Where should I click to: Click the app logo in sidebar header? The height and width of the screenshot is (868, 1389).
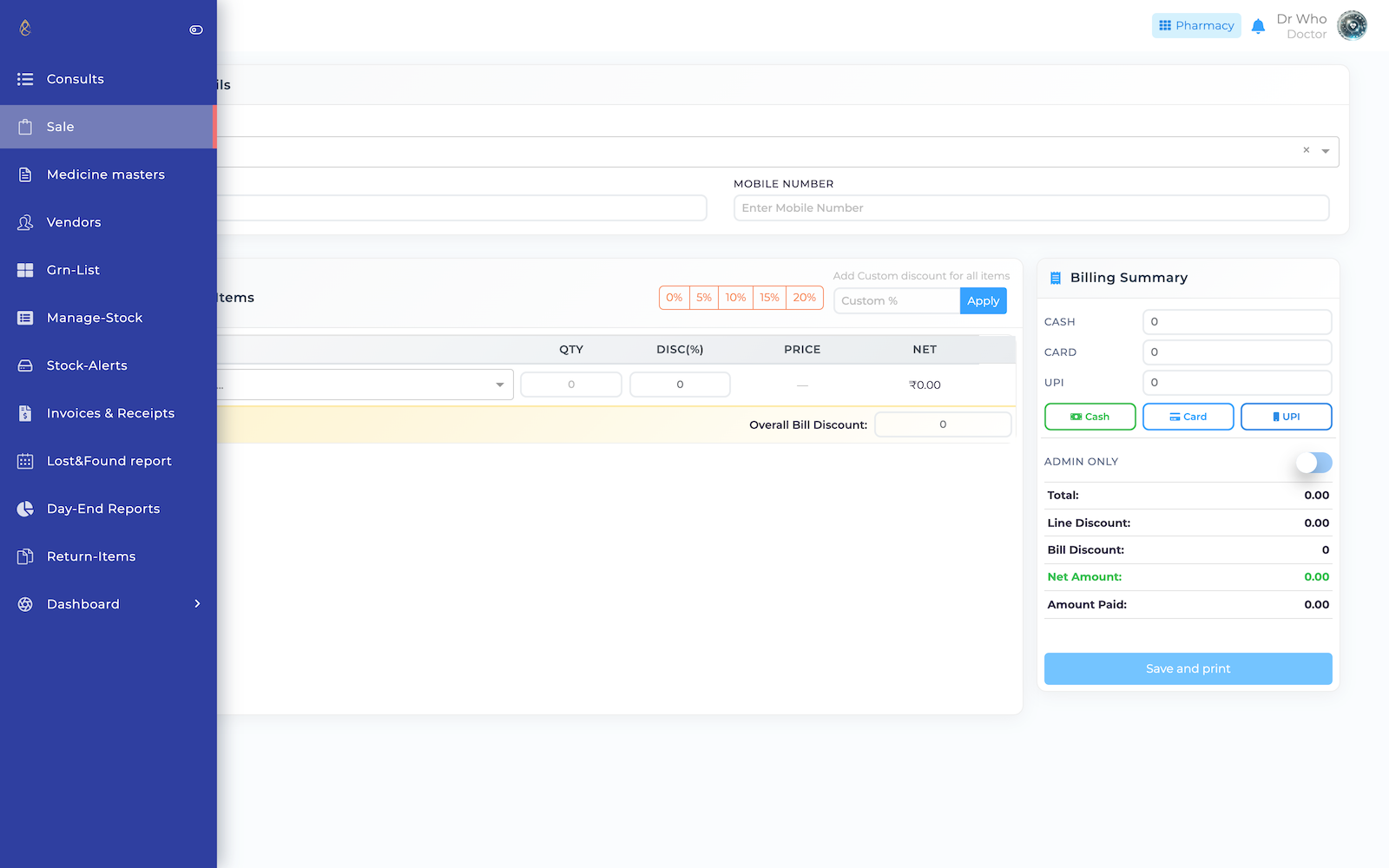[25, 29]
